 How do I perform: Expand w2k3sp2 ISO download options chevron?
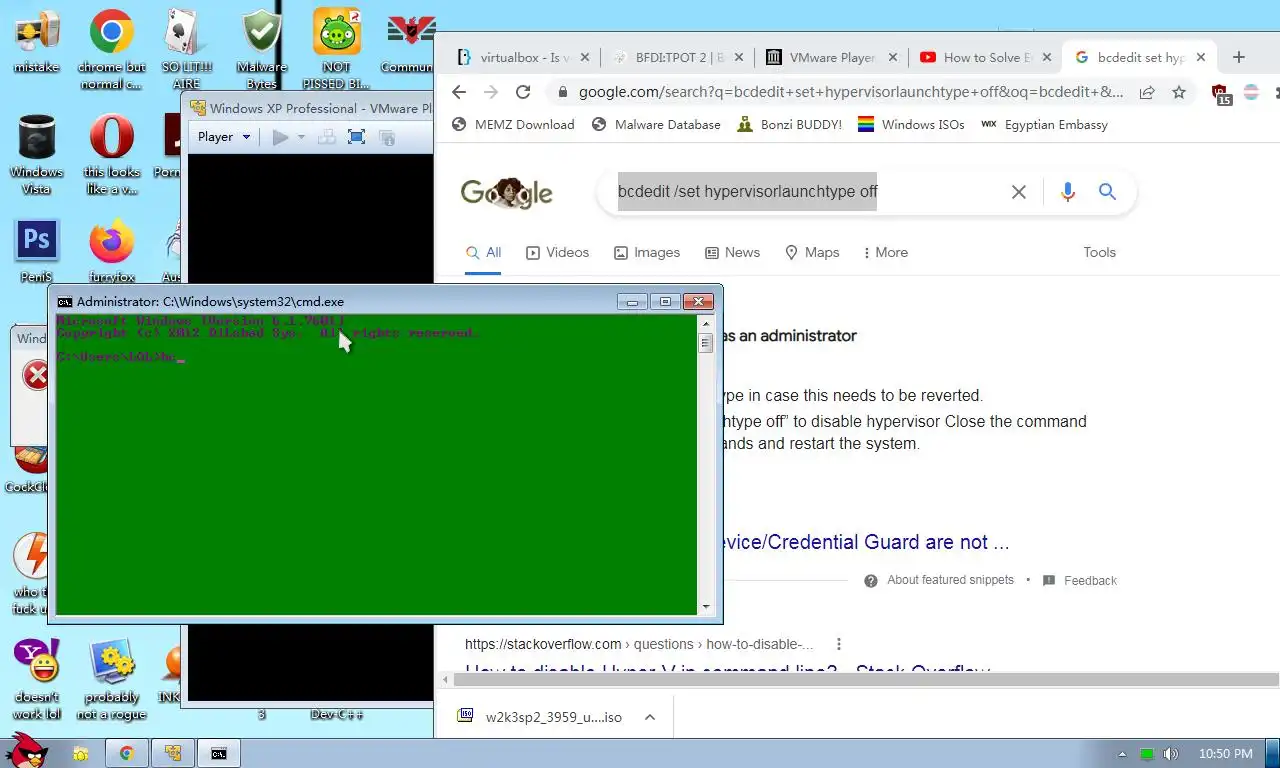[649, 717]
